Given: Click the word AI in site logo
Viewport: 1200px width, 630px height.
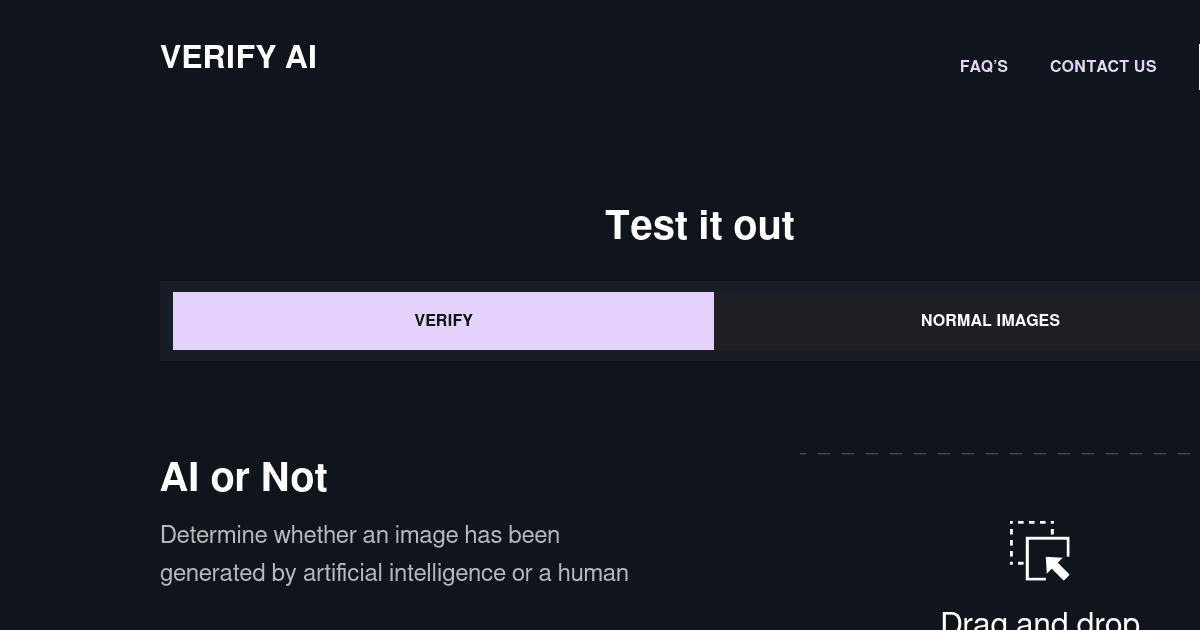Looking at the screenshot, I should (301, 57).
